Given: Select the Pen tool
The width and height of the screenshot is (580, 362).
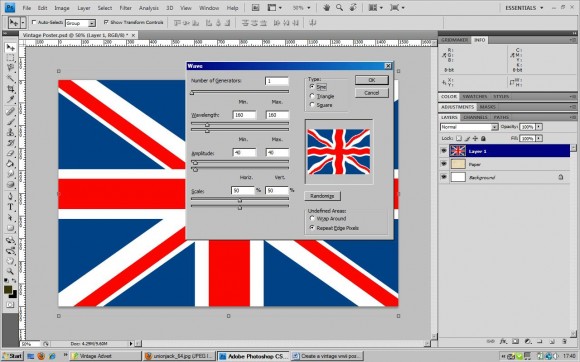Looking at the screenshot, I should (x=10, y=196).
